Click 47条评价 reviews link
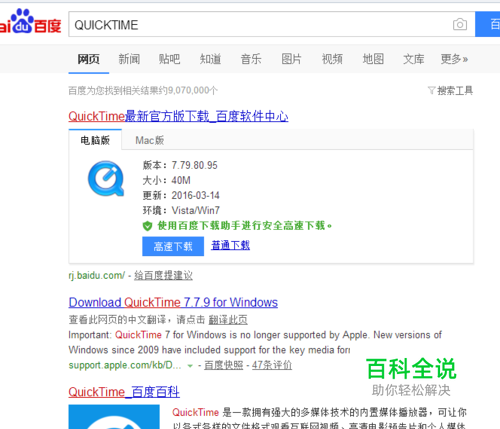The width and height of the screenshot is (500, 429). tap(272, 365)
